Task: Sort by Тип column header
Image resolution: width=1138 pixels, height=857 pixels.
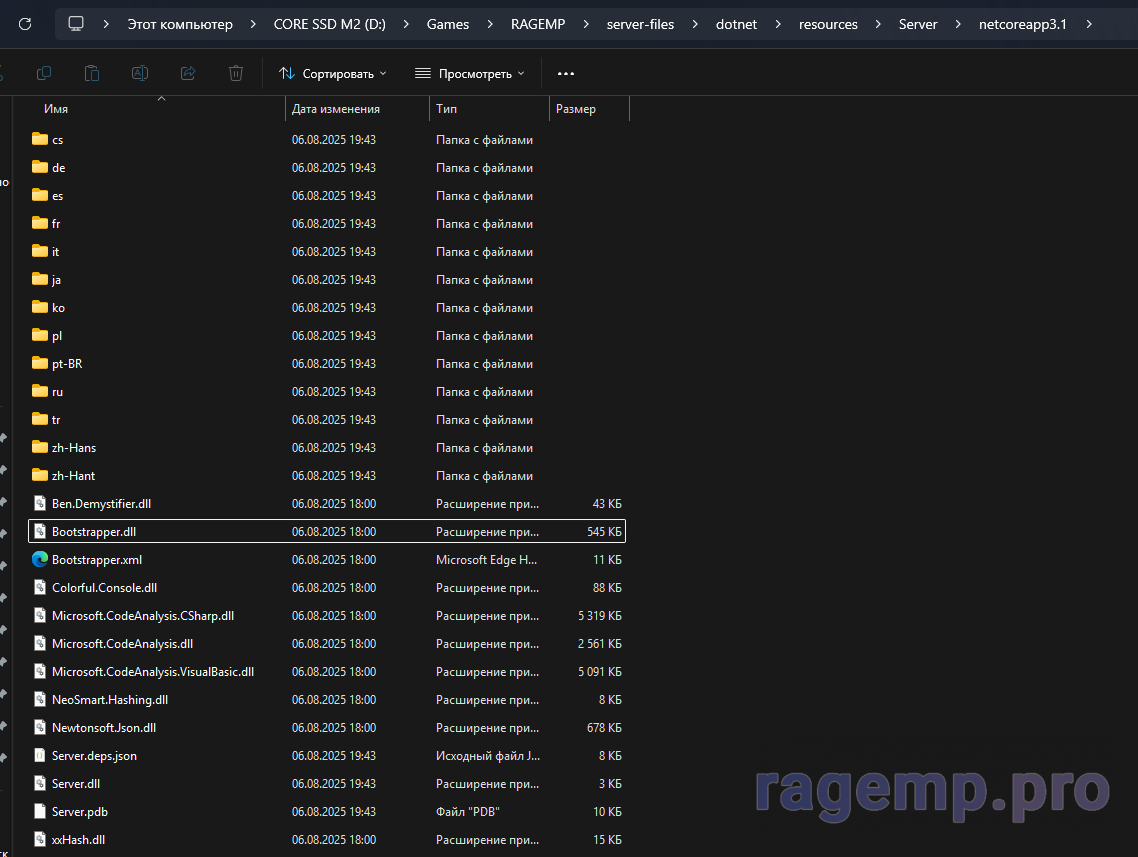Action: tap(446, 109)
